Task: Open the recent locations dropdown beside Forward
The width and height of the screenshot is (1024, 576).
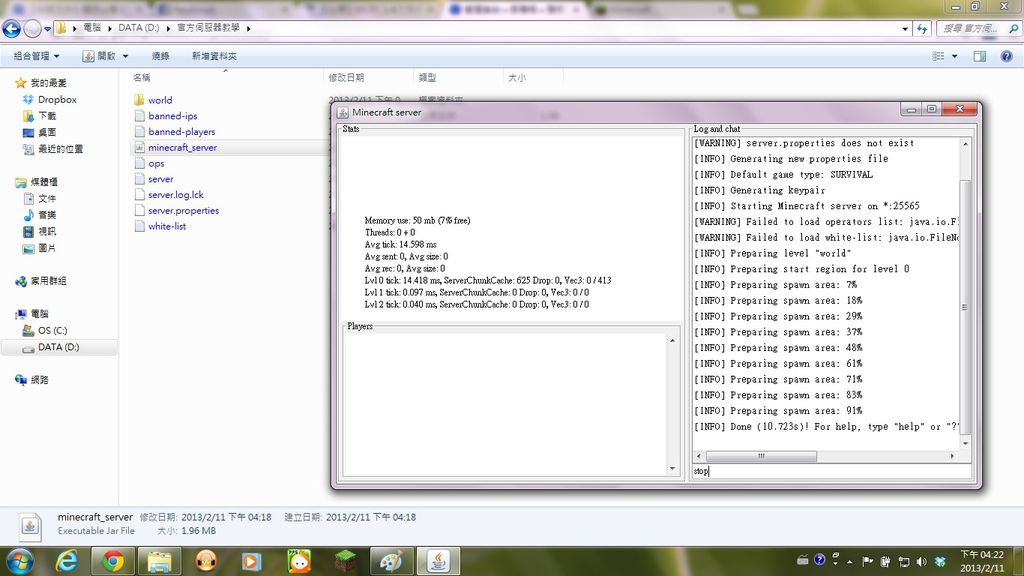Action: click(x=48, y=29)
